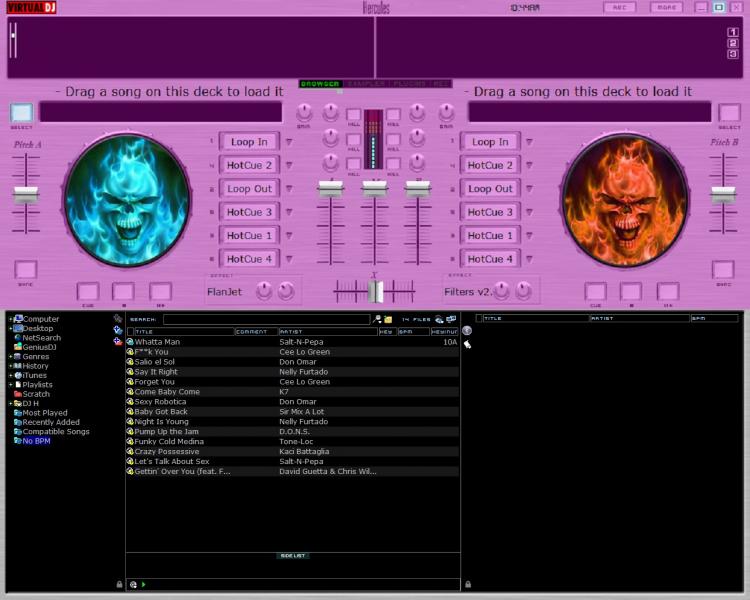Expand the Computer tree node
Screen dimensions: 750x600
(11, 319)
